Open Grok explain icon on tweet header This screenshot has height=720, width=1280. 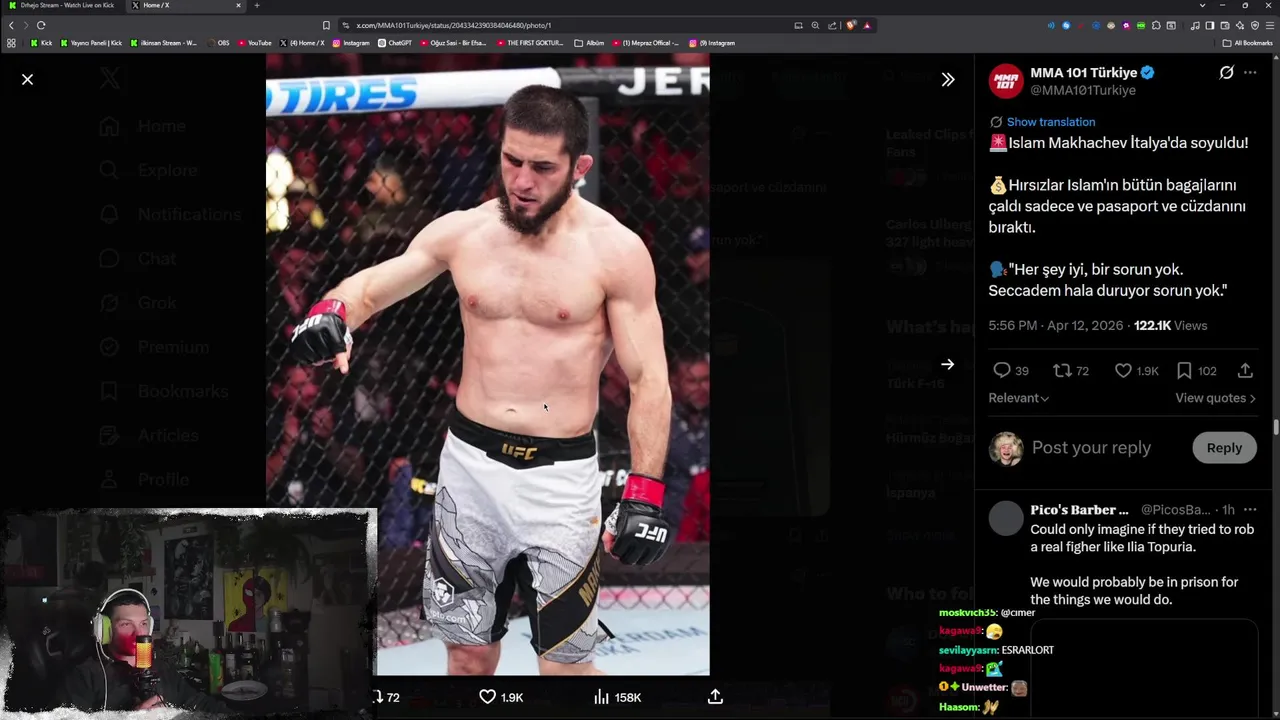coord(1226,73)
